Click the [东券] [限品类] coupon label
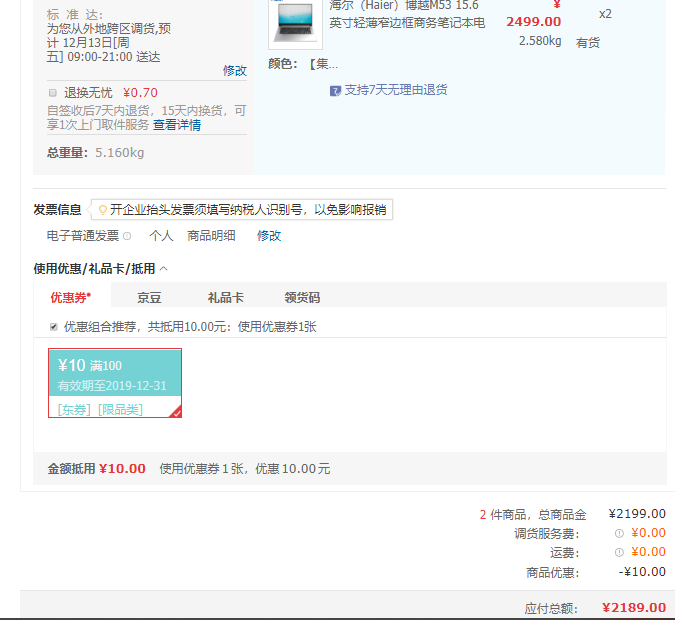Image resolution: width=675 pixels, height=620 pixels. click(x=100, y=409)
